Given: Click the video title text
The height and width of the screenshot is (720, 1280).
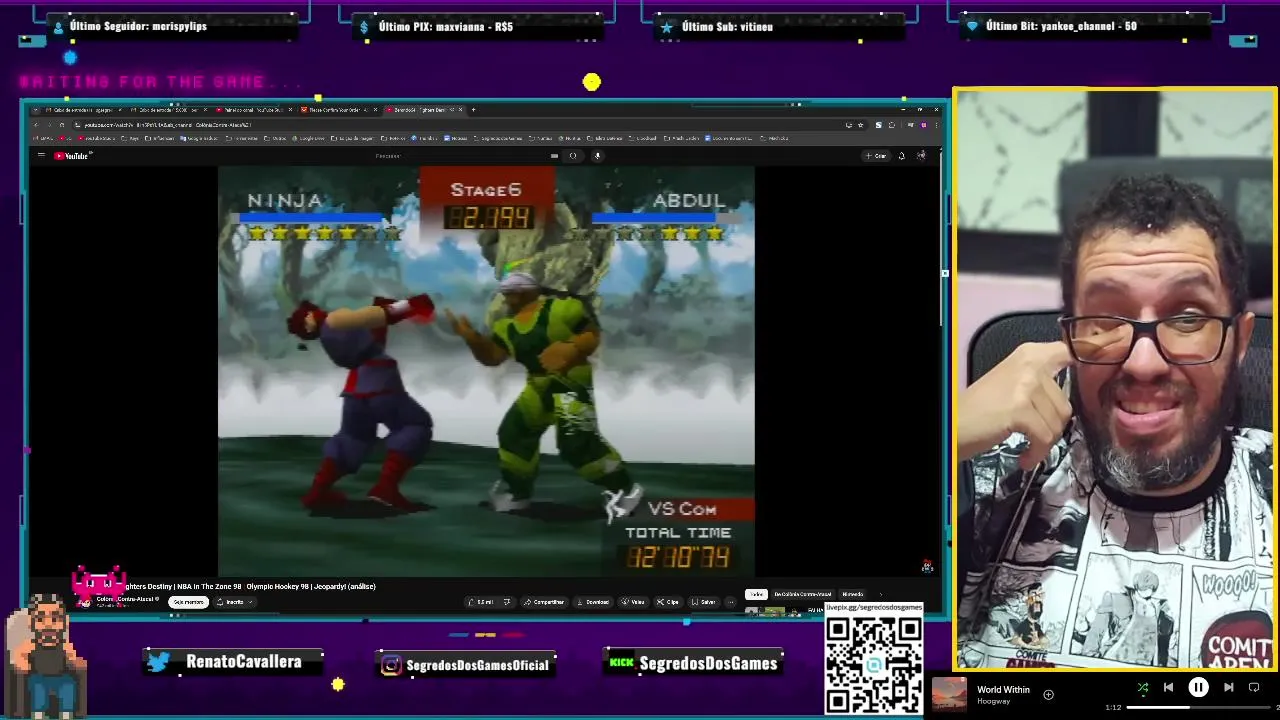Looking at the screenshot, I should (249, 587).
